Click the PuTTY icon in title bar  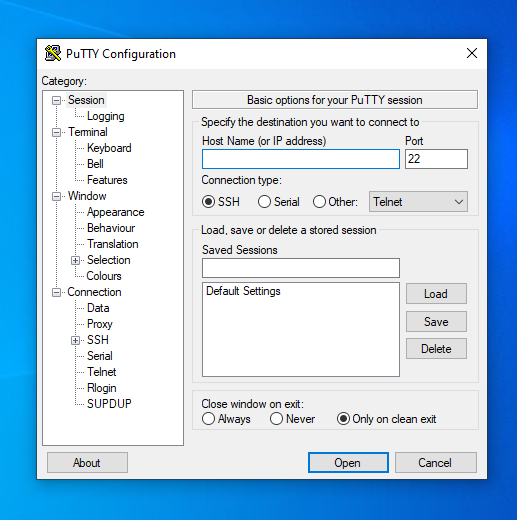point(53,53)
